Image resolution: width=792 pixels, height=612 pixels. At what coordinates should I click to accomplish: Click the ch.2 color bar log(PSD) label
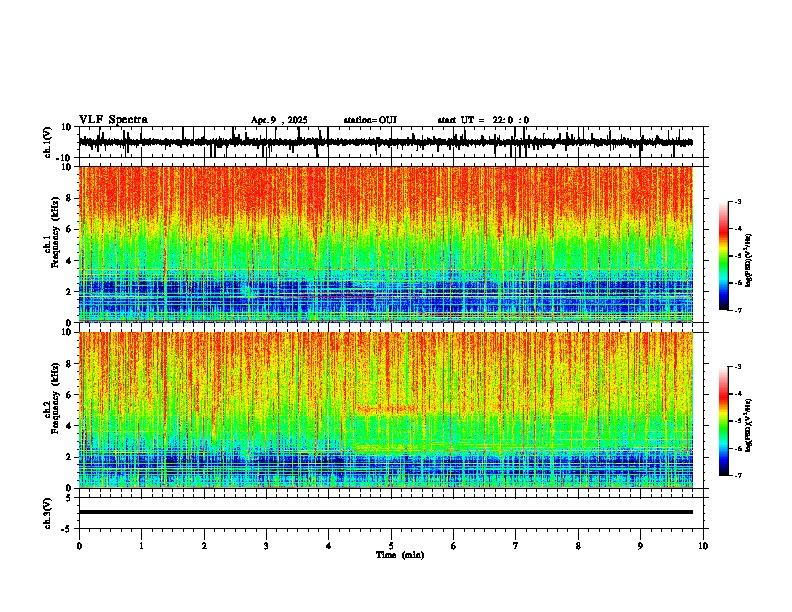749,425
